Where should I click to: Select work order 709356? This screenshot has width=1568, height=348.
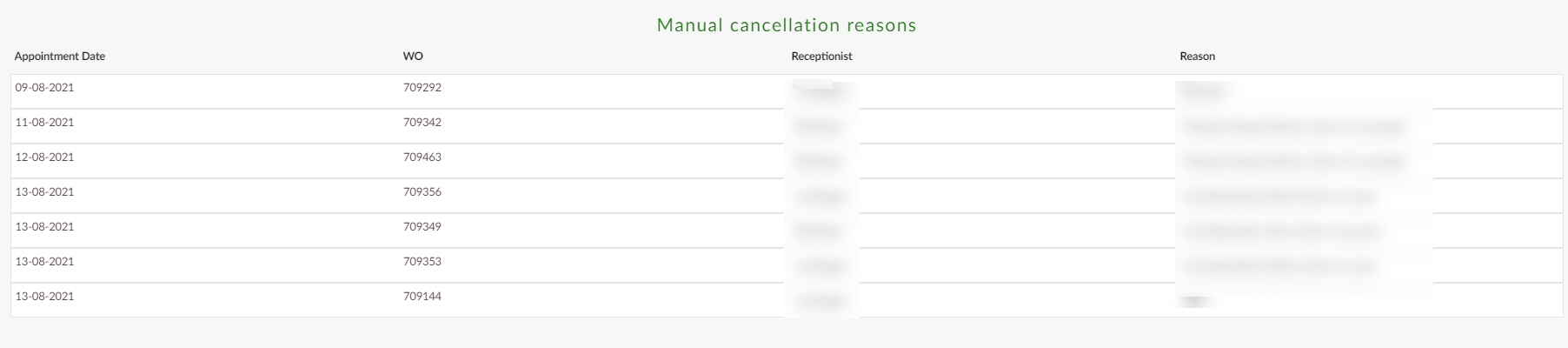point(422,192)
